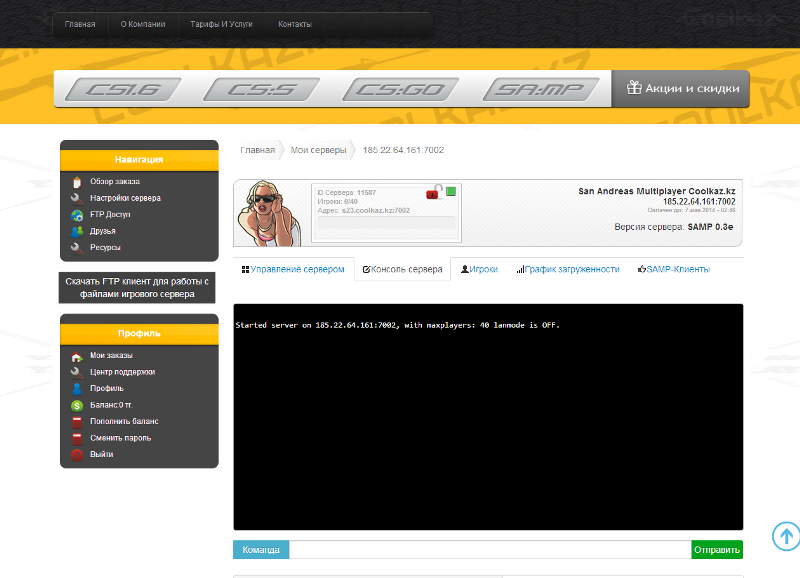
Task: Click the Версия сервера: SAMP 0.3e text
Action: coord(673,227)
